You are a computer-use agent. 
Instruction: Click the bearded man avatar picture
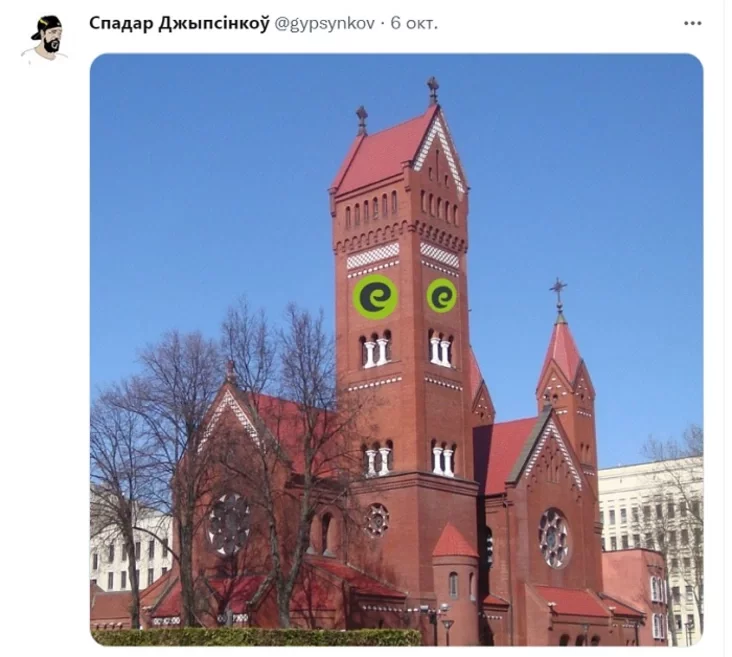coord(45,39)
